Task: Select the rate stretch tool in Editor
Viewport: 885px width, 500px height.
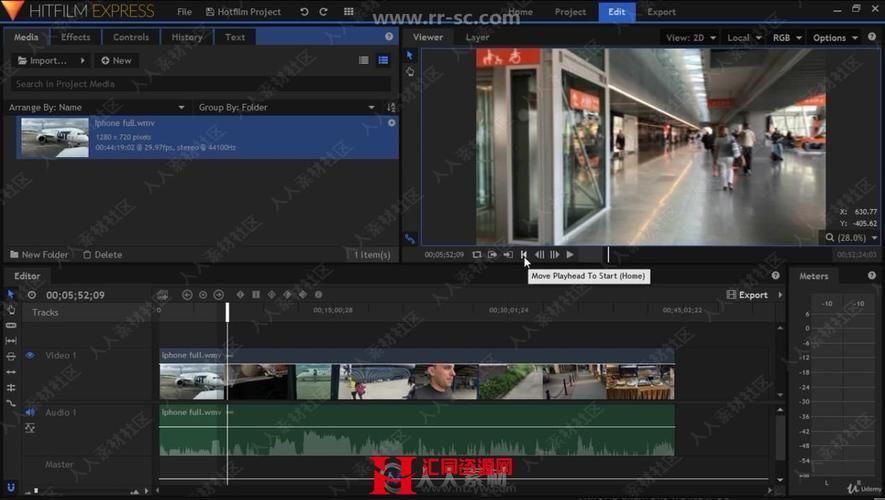Action: point(11,403)
